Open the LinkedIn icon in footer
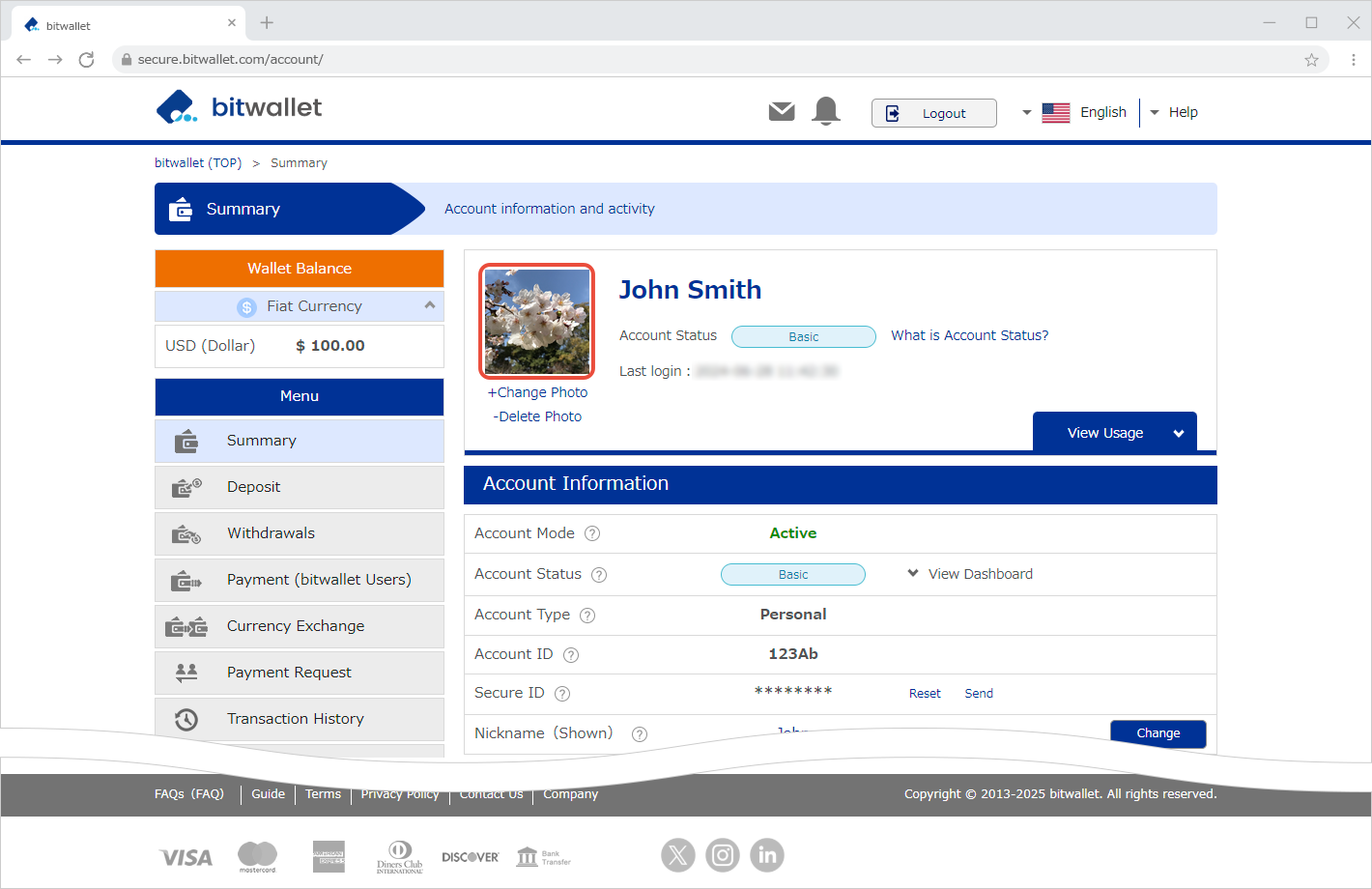The height and width of the screenshot is (889, 1372). [767, 855]
